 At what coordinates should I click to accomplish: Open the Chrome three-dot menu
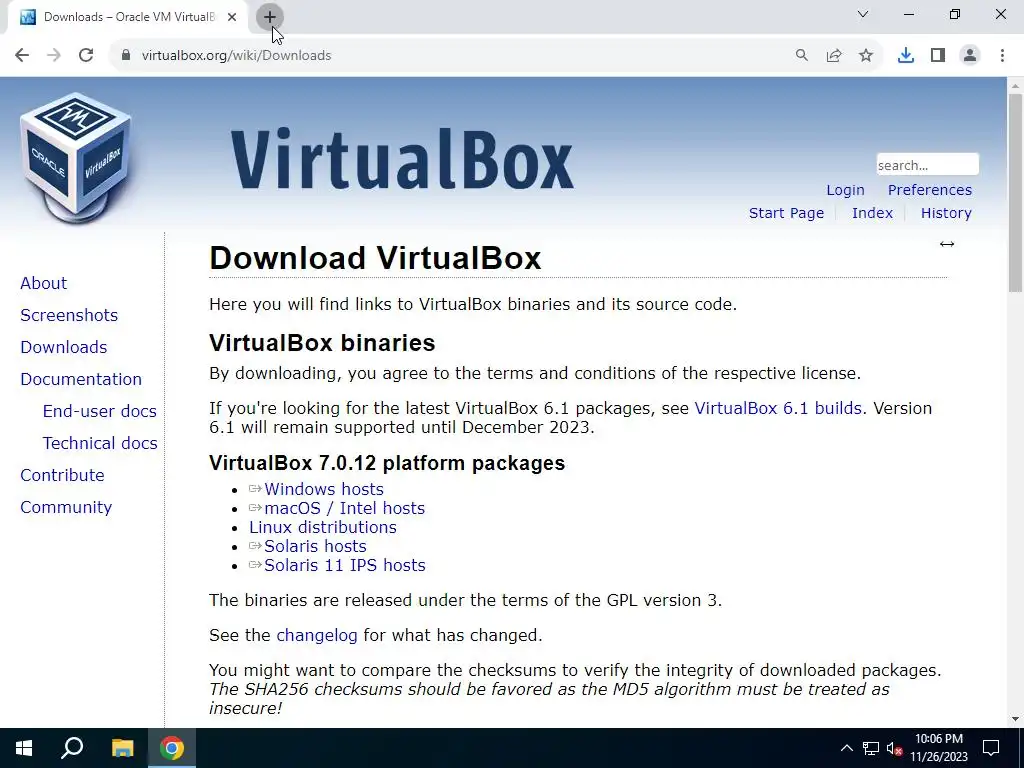point(1002,56)
